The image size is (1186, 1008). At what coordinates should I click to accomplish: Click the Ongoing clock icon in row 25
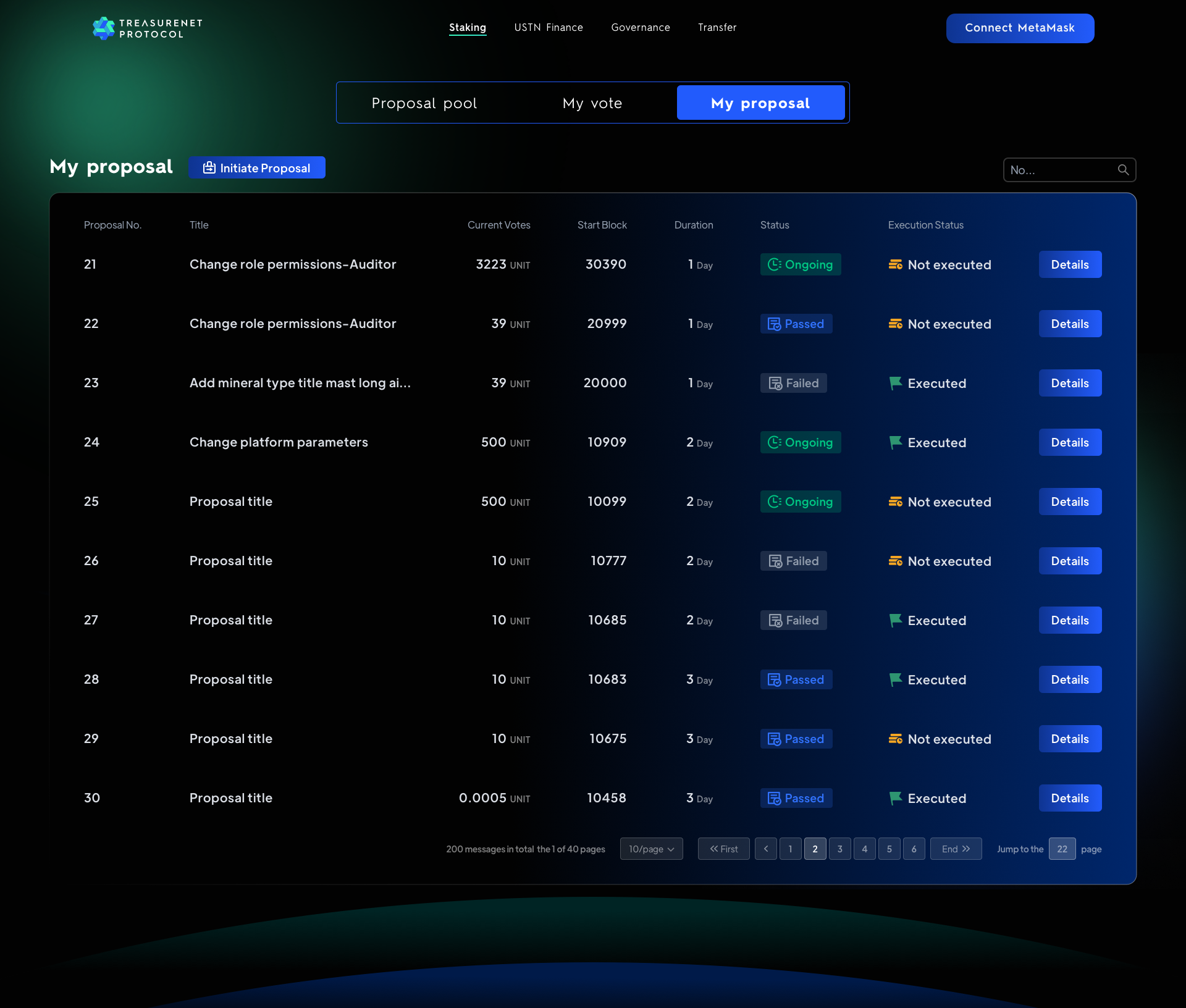click(x=775, y=502)
